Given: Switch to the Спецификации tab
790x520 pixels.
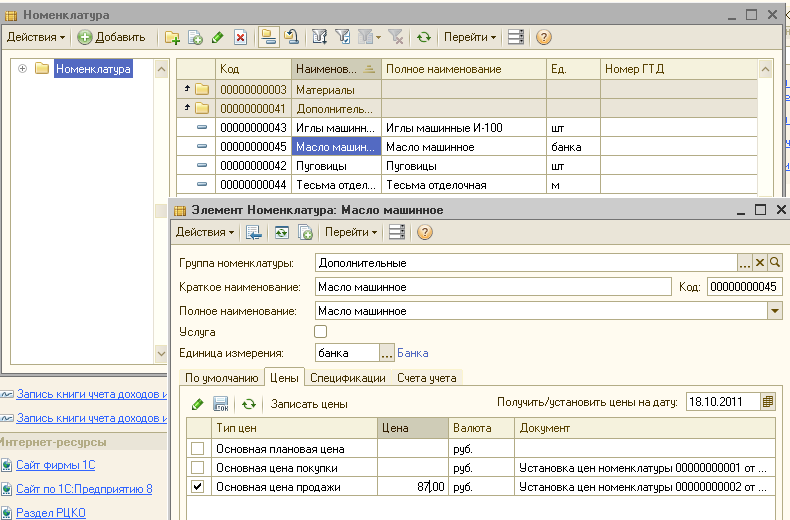Looking at the screenshot, I should [347, 378].
